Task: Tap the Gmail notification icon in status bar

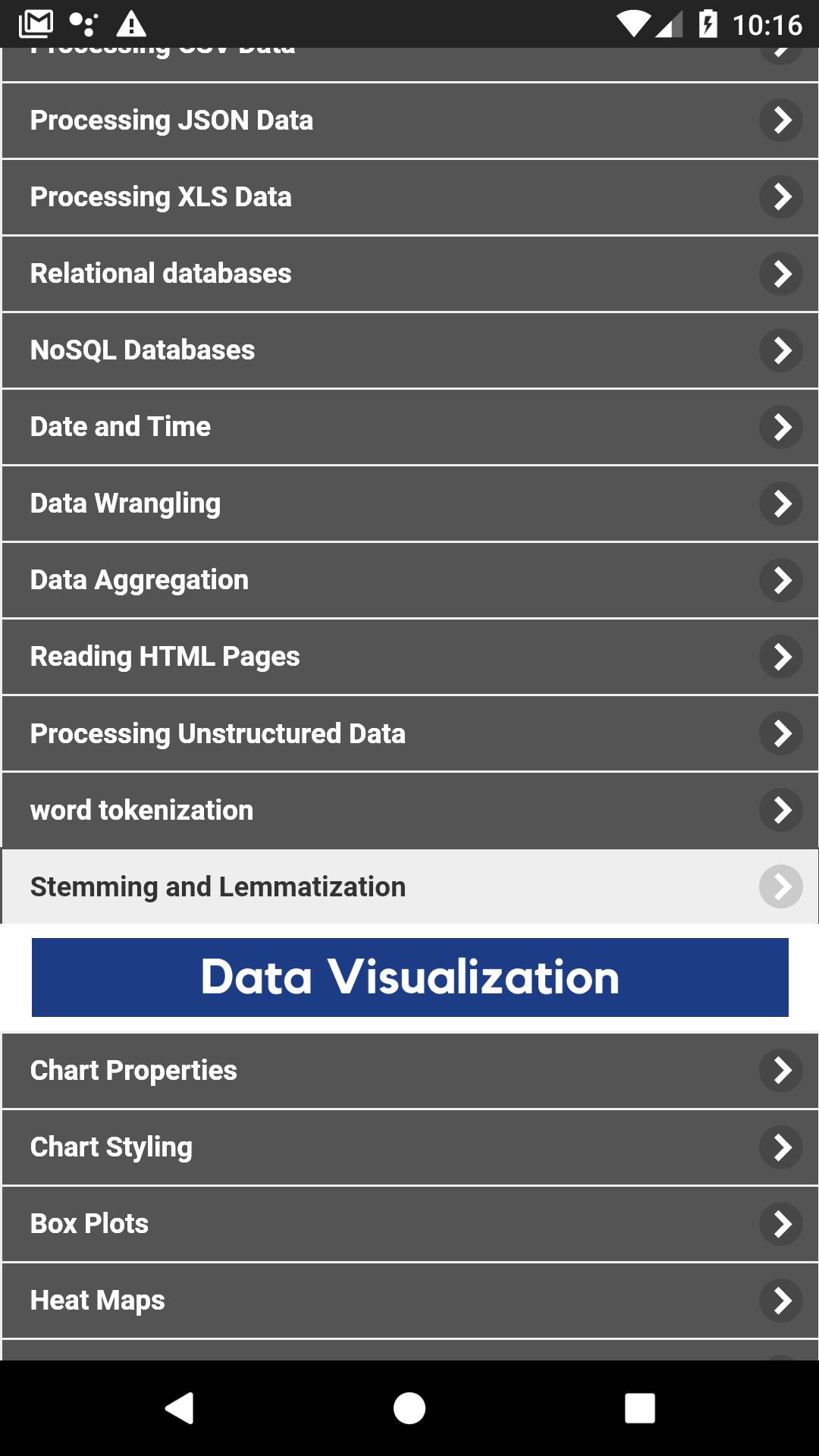Action: 36,24
